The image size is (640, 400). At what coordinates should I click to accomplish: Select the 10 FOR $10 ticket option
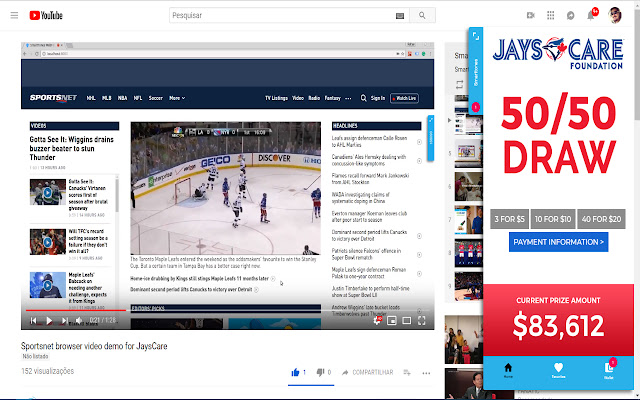(553, 219)
